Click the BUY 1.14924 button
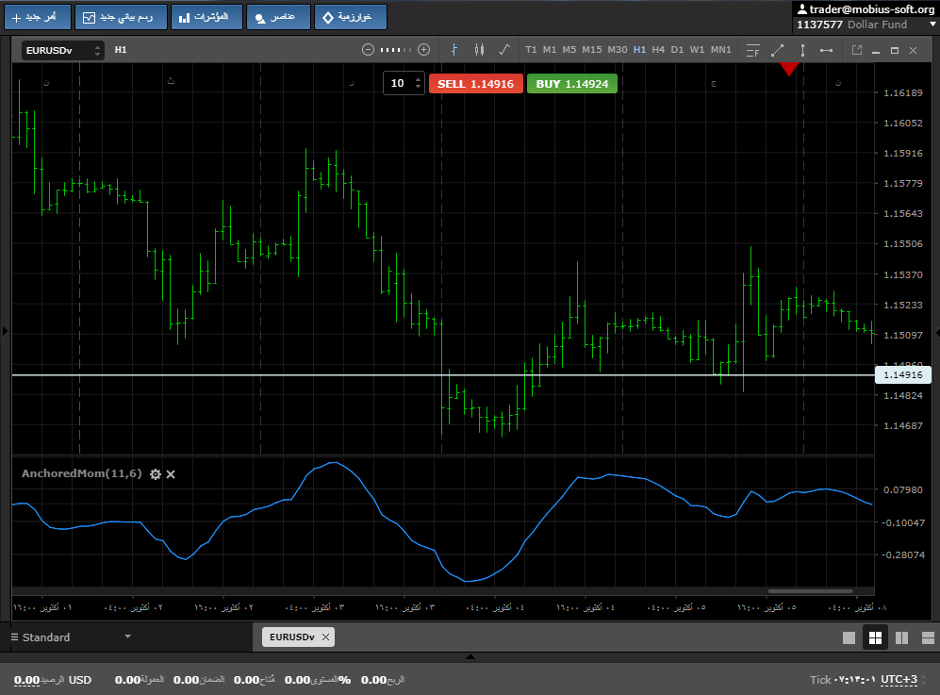This screenshot has width=940, height=695. [572, 84]
